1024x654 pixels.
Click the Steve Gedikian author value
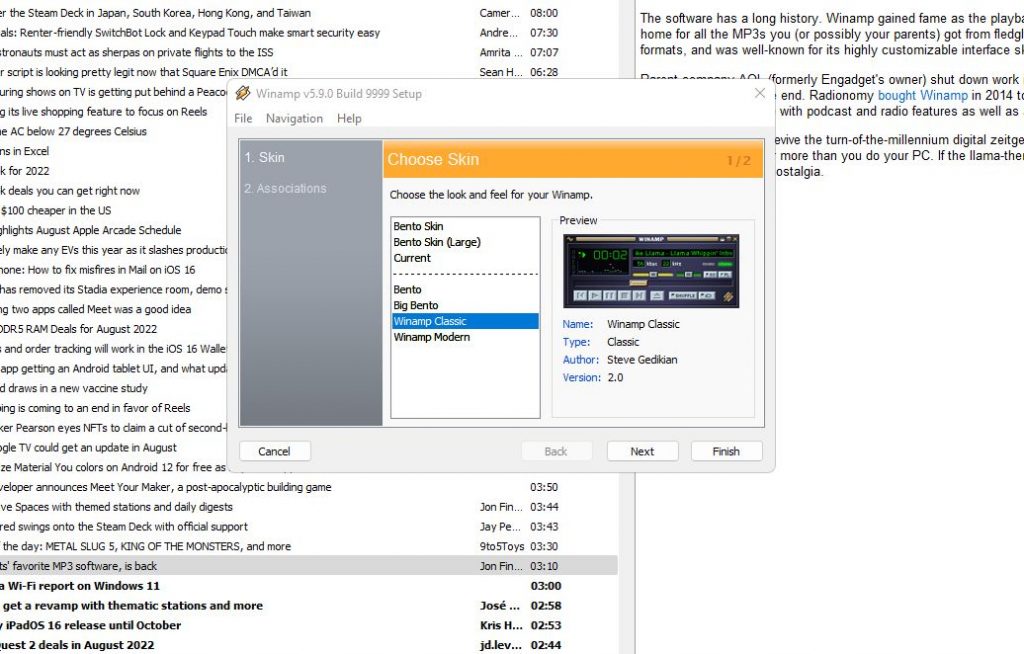(642, 360)
